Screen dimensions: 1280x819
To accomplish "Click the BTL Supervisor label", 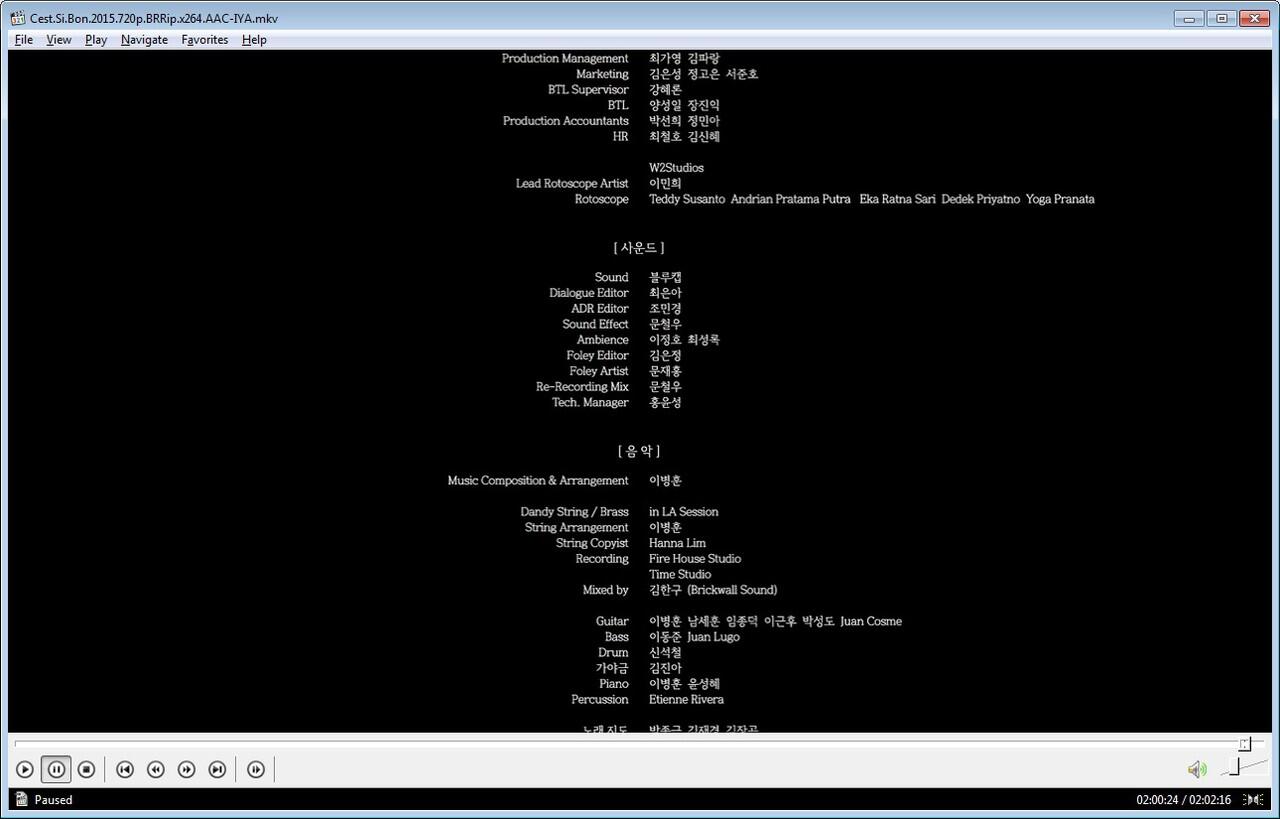I will (x=588, y=90).
